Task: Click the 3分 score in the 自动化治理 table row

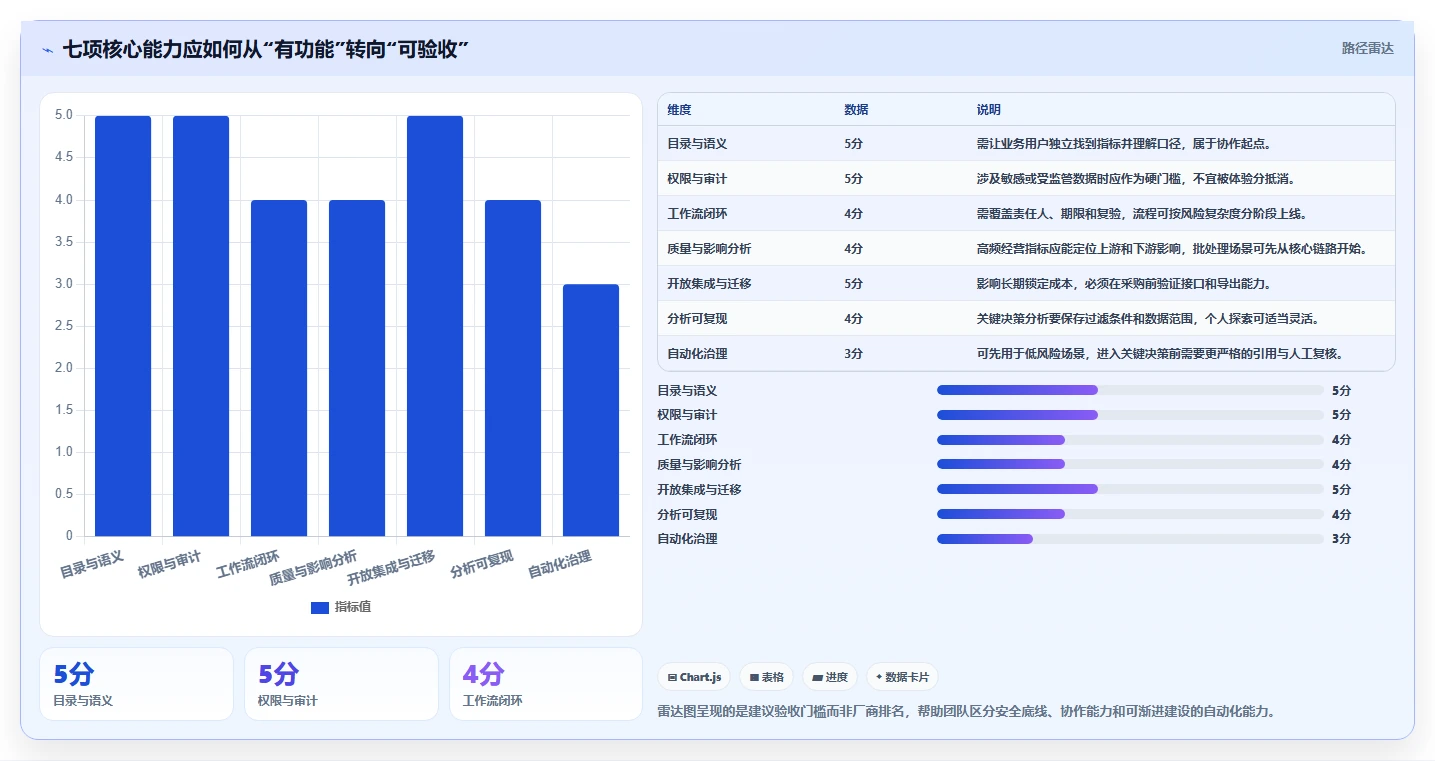Action: (x=853, y=354)
